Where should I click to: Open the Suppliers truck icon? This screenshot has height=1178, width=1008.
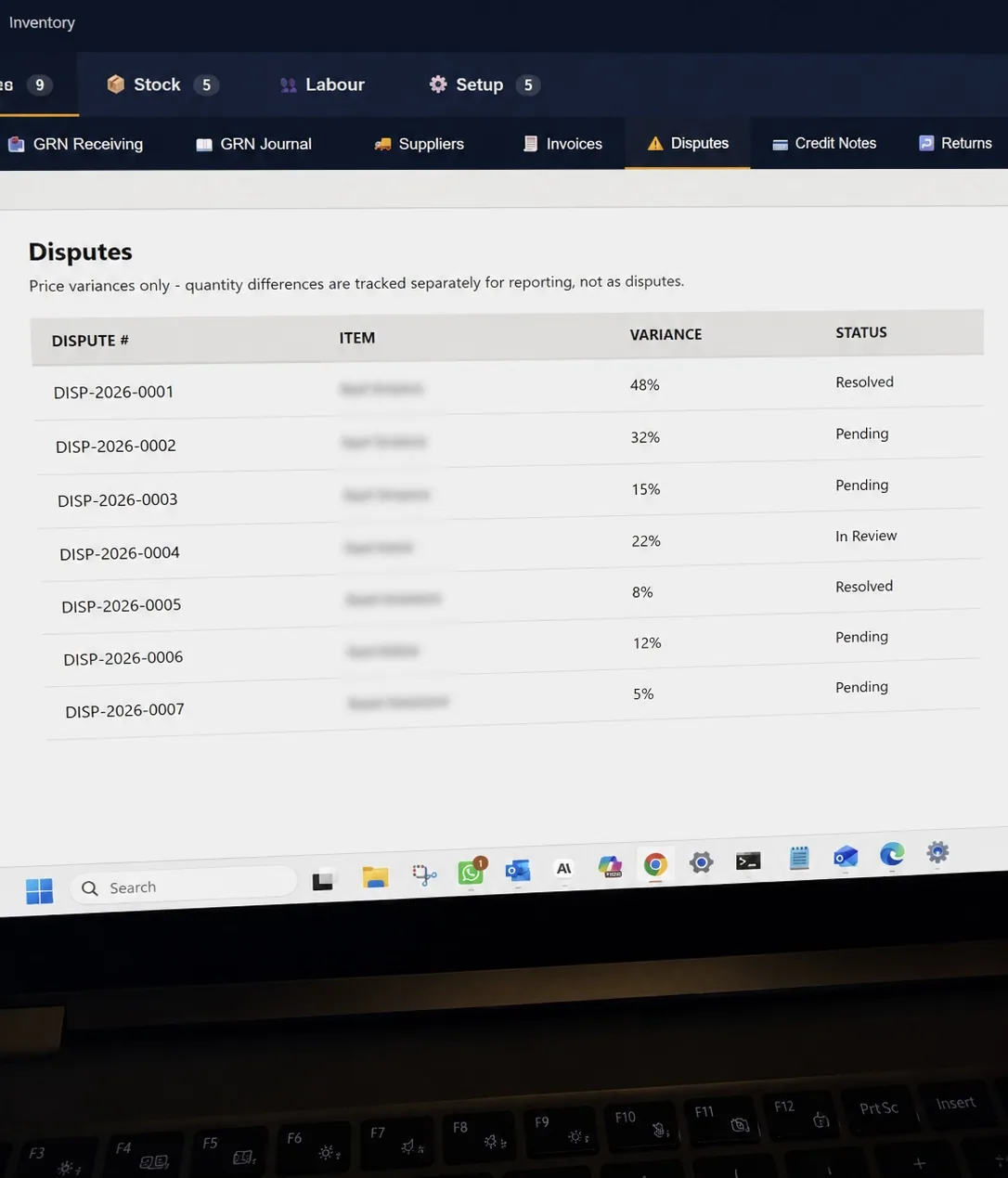(382, 144)
